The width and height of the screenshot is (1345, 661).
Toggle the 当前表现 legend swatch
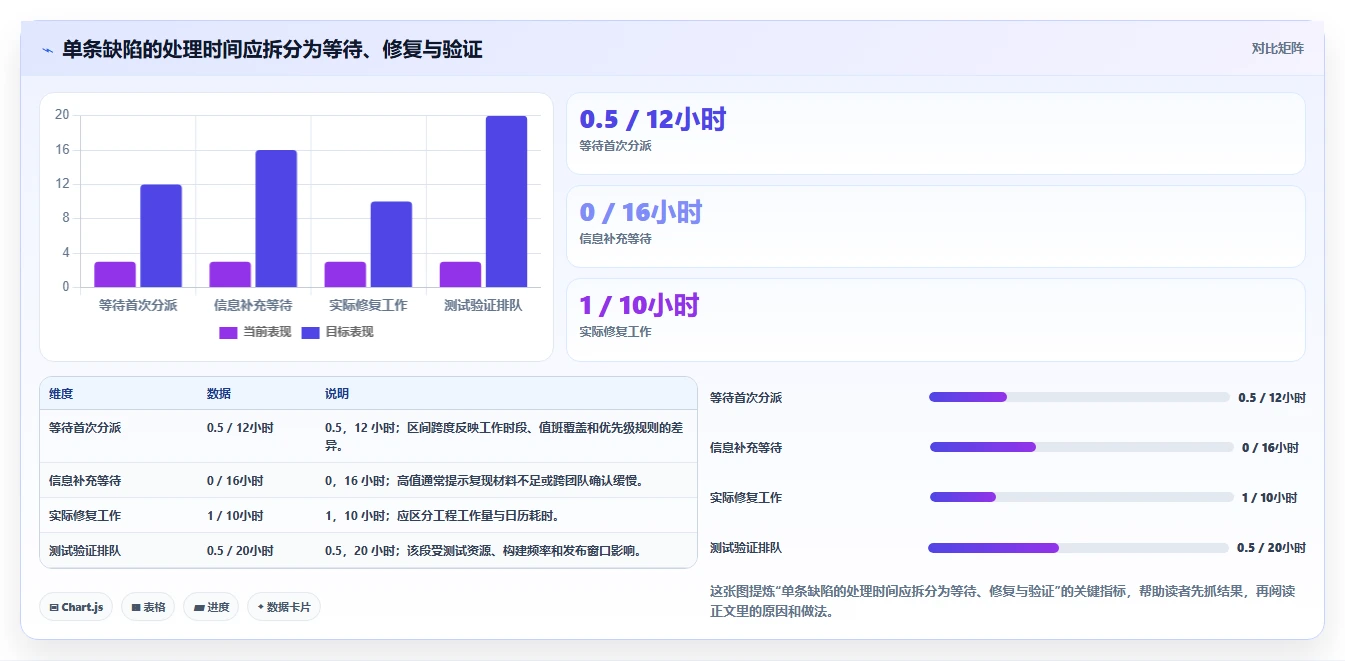click(x=228, y=332)
